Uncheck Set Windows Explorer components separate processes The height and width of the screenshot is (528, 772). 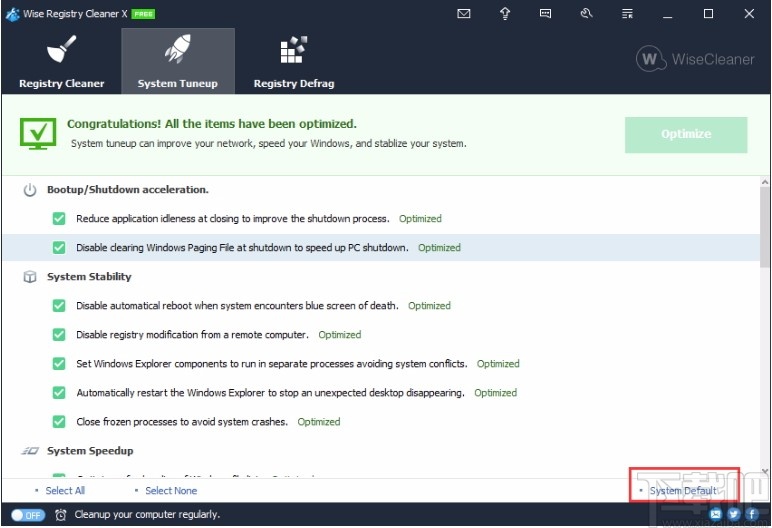(59, 363)
